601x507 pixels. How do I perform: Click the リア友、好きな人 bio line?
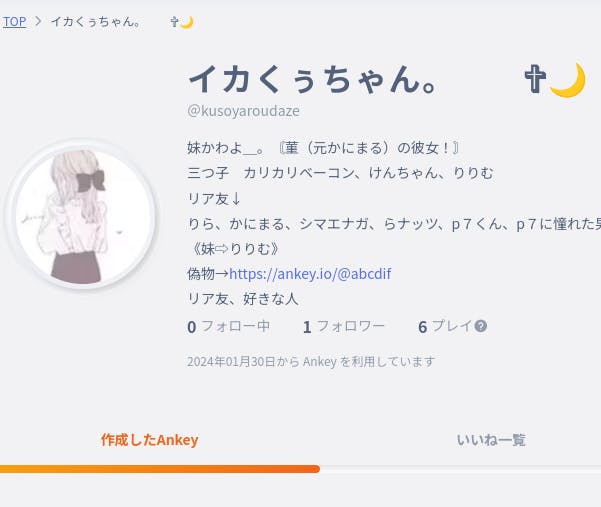pyautogui.click(x=243, y=299)
